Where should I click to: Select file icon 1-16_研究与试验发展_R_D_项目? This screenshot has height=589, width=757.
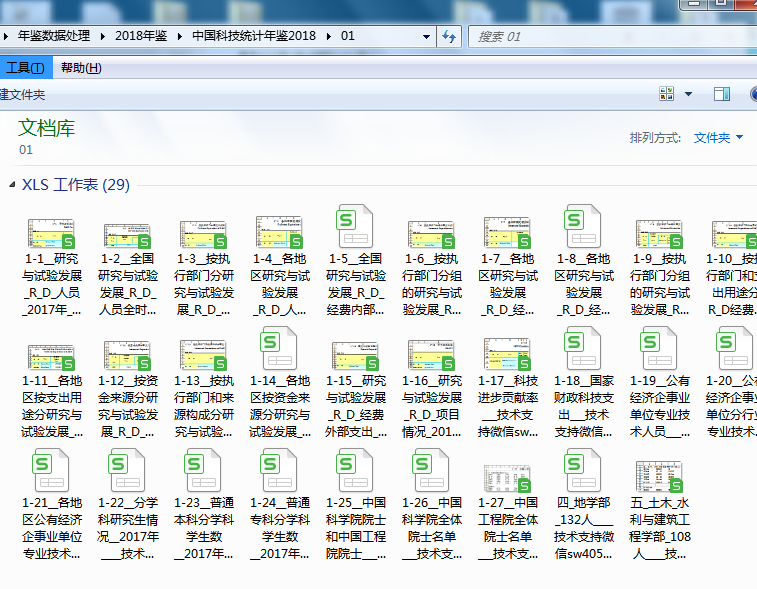tap(432, 355)
